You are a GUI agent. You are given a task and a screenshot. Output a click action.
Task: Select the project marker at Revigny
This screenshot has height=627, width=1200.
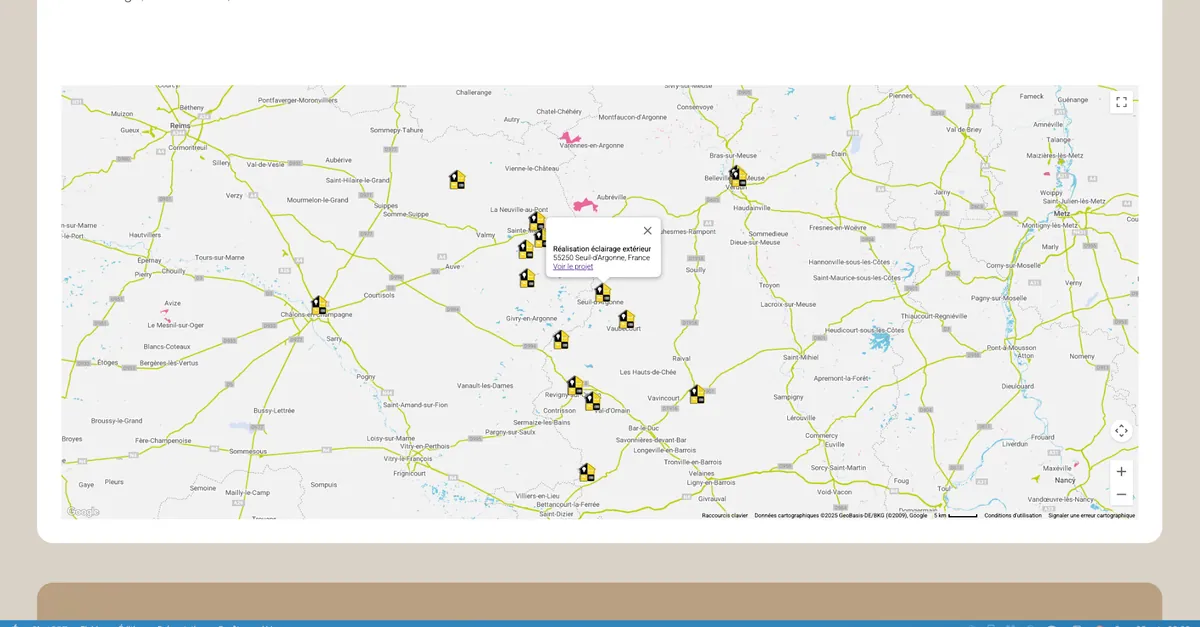(575, 385)
